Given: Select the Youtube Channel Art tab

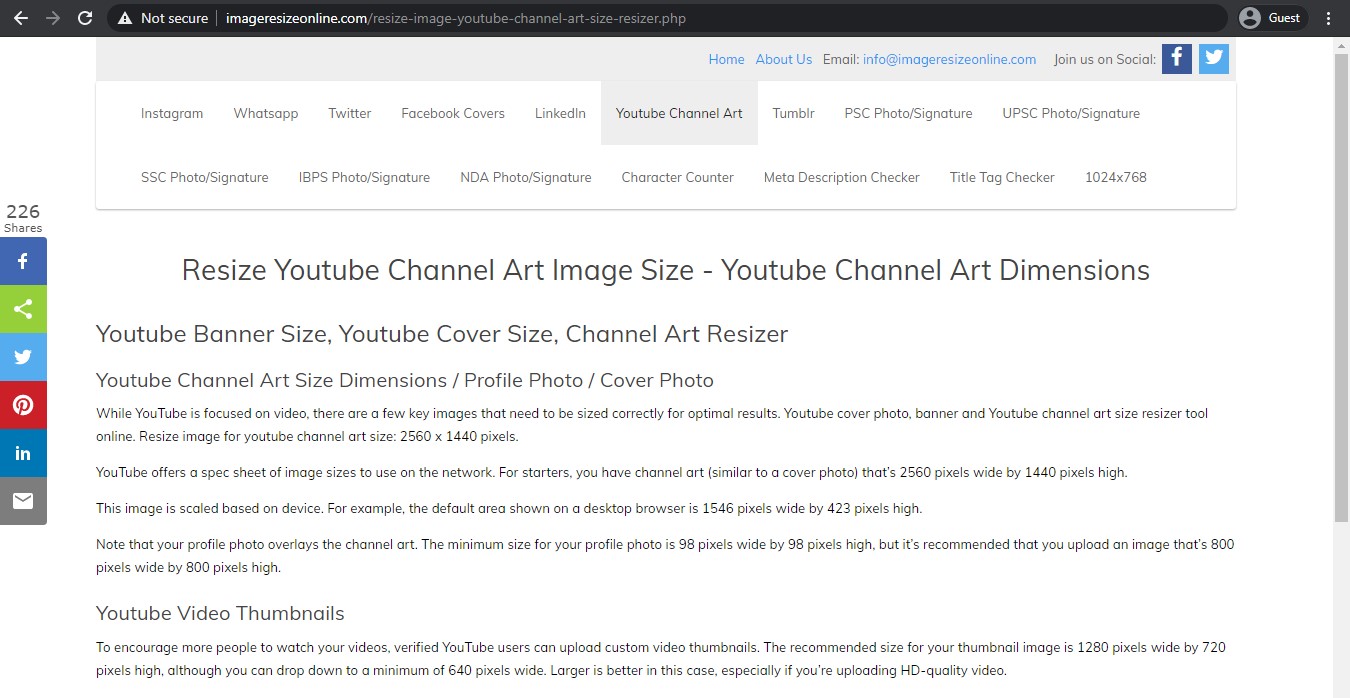Looking at the screenshot, I should pyautogui.click(x=679, y=113).
